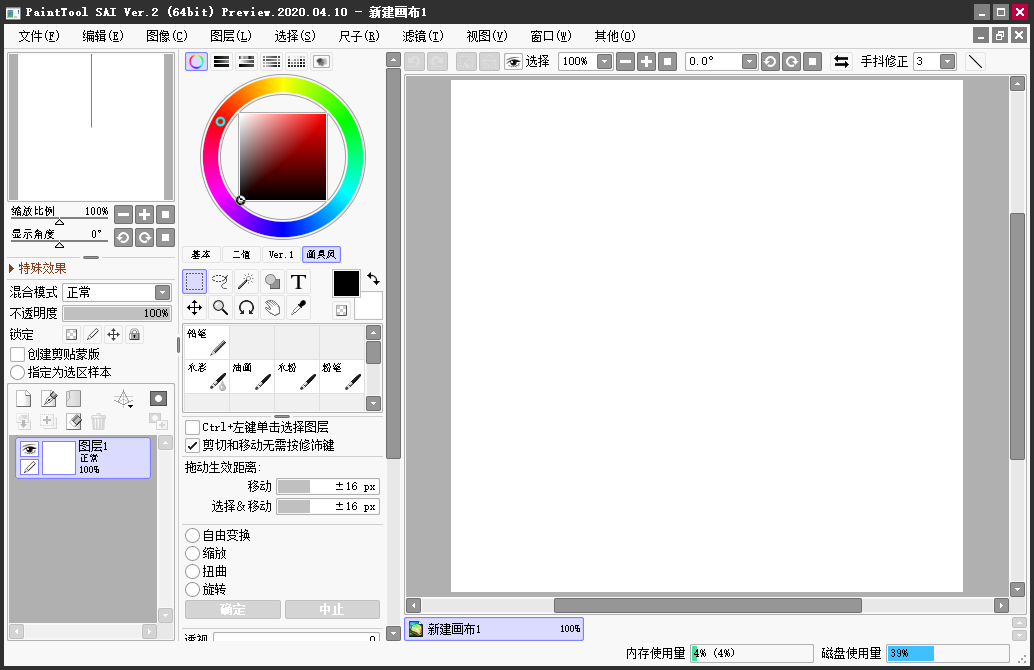Select the 自由变换 radio button
Image resolution: width=1034 pixels, height=670 pixels.
click(193, 535)
